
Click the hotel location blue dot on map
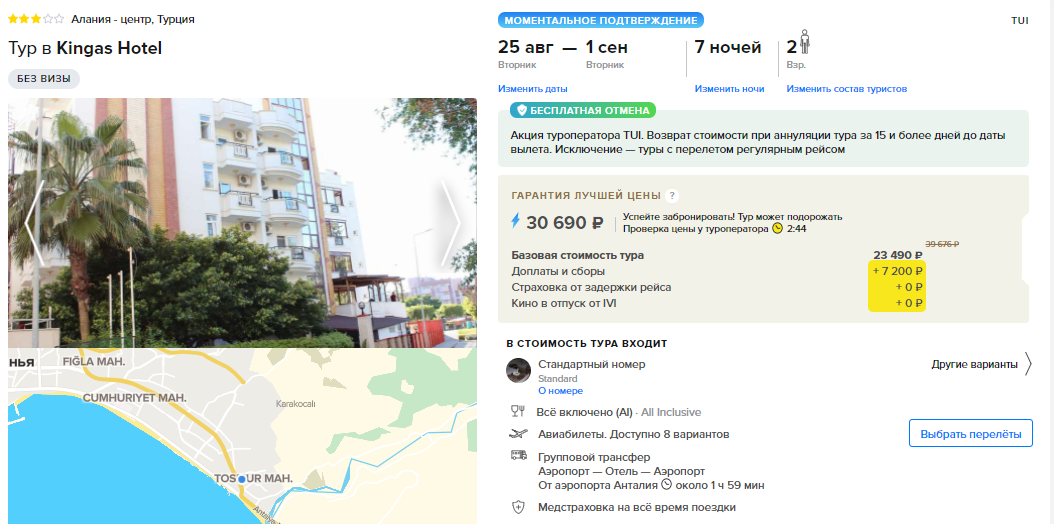[x=241, y=479]
